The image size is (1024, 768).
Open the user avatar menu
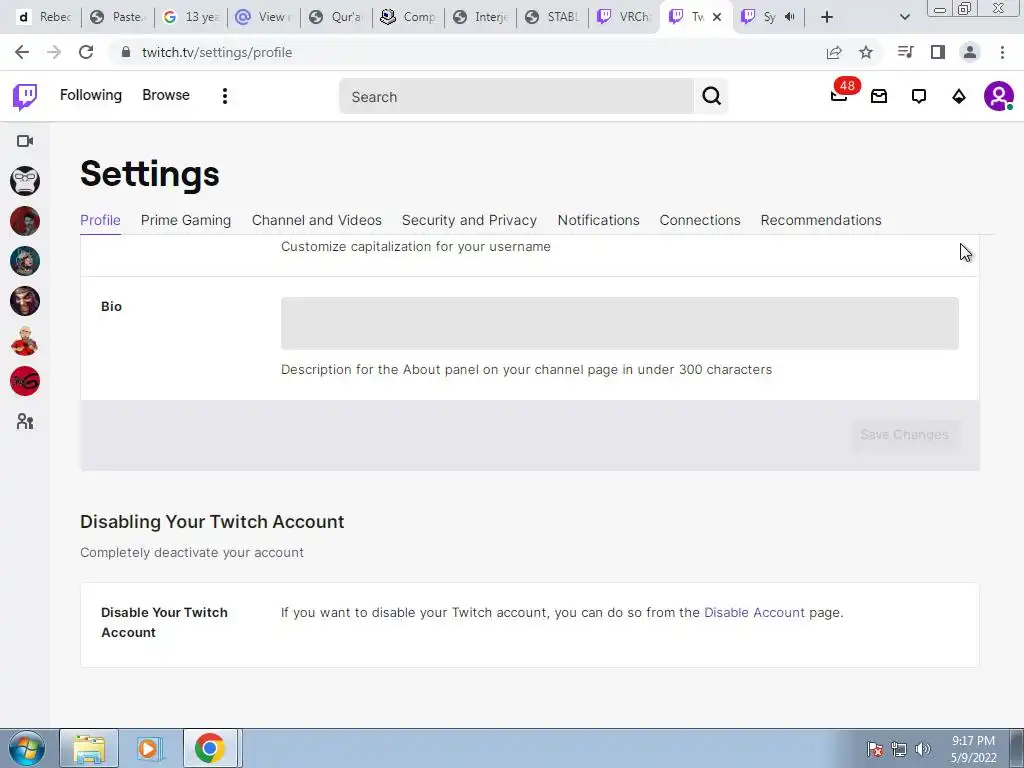999,96
